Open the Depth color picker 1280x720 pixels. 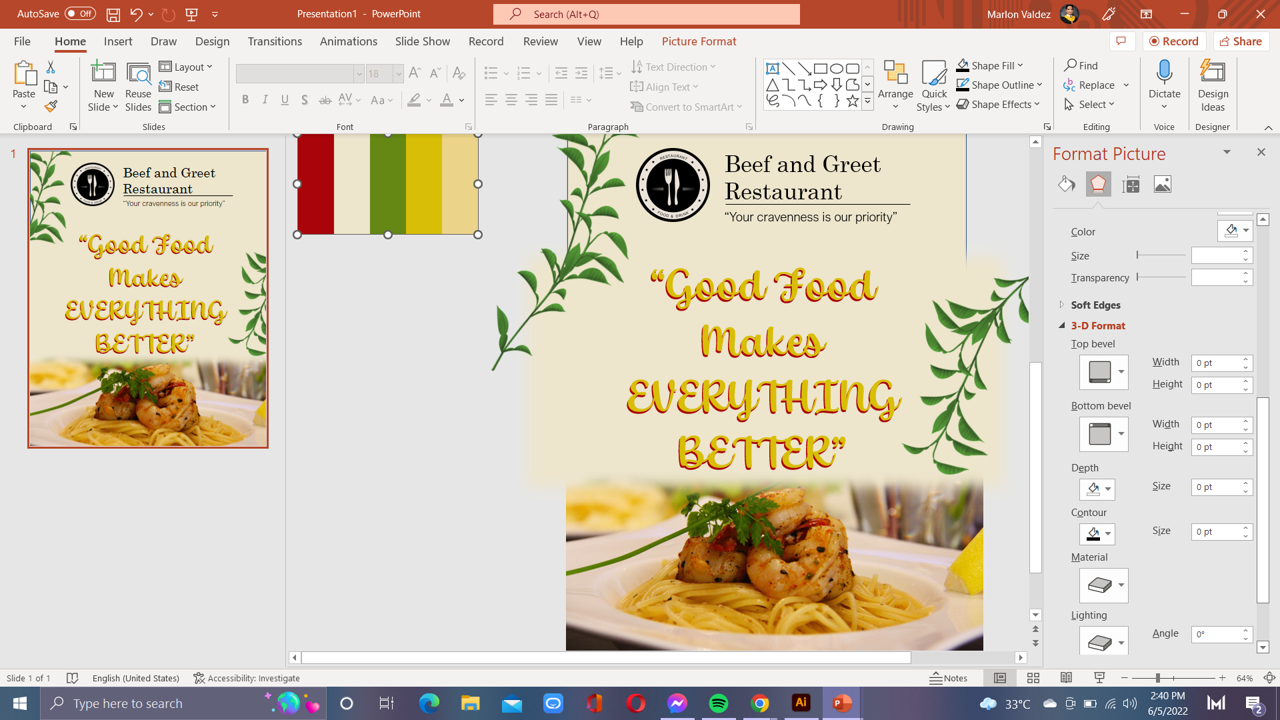pos(1097,489)
